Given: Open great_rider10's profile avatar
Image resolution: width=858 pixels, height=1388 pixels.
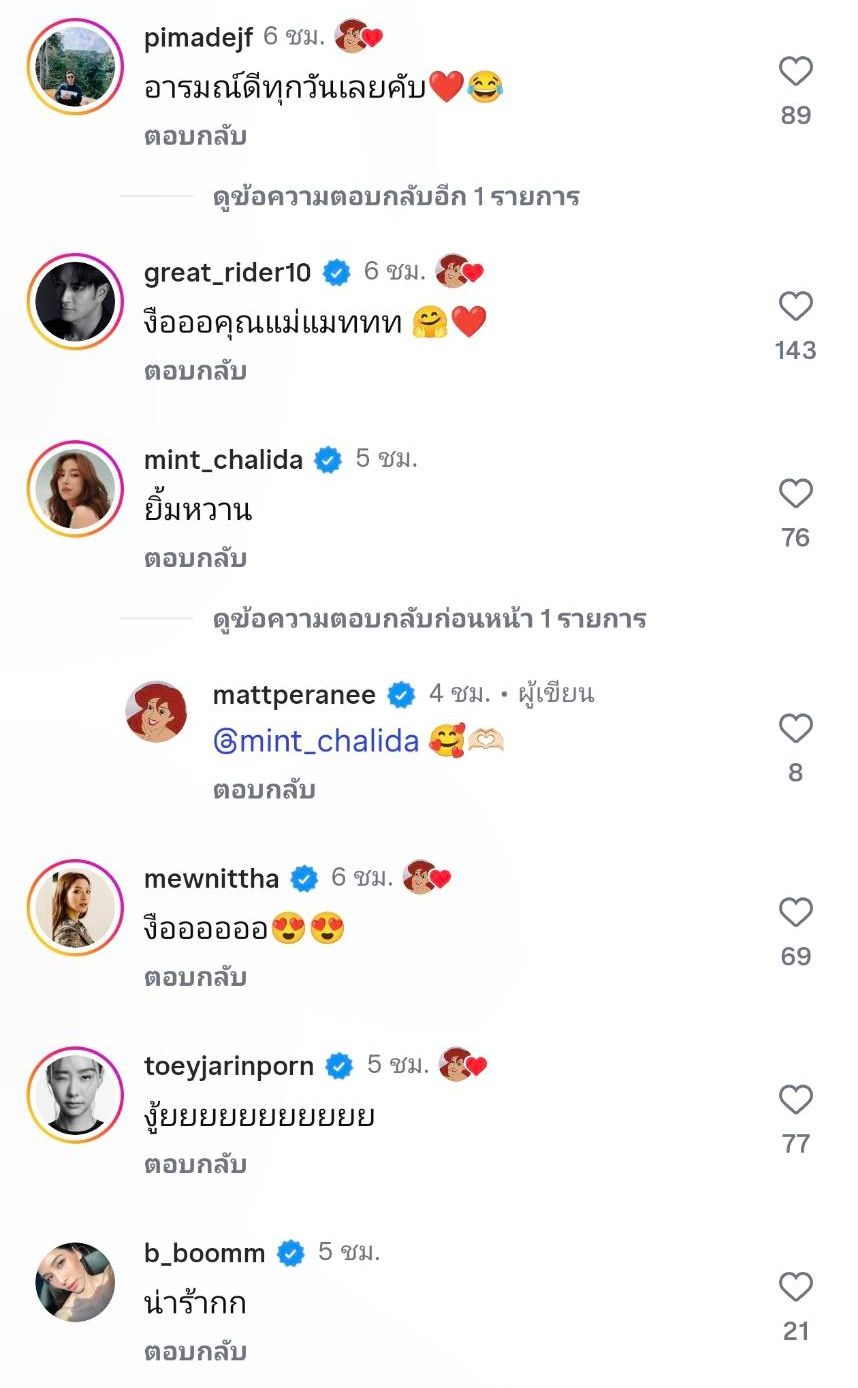Looking at the screenshot, I should [75, 300].
